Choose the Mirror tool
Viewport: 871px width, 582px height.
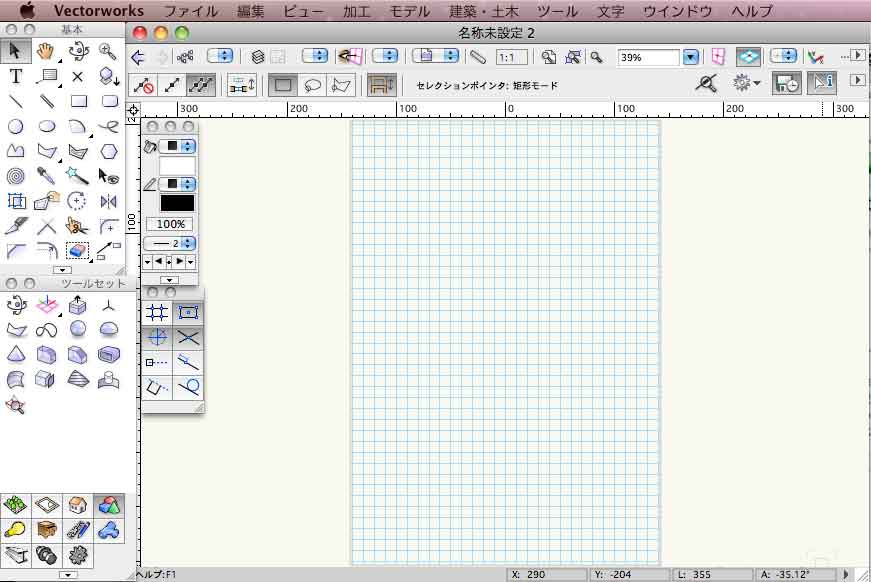tap(108, 202)
